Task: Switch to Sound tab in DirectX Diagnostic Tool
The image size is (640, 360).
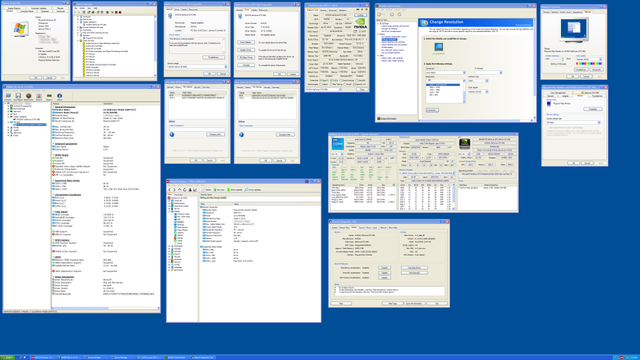Action: pyautogui.click(x=362, y=227)
